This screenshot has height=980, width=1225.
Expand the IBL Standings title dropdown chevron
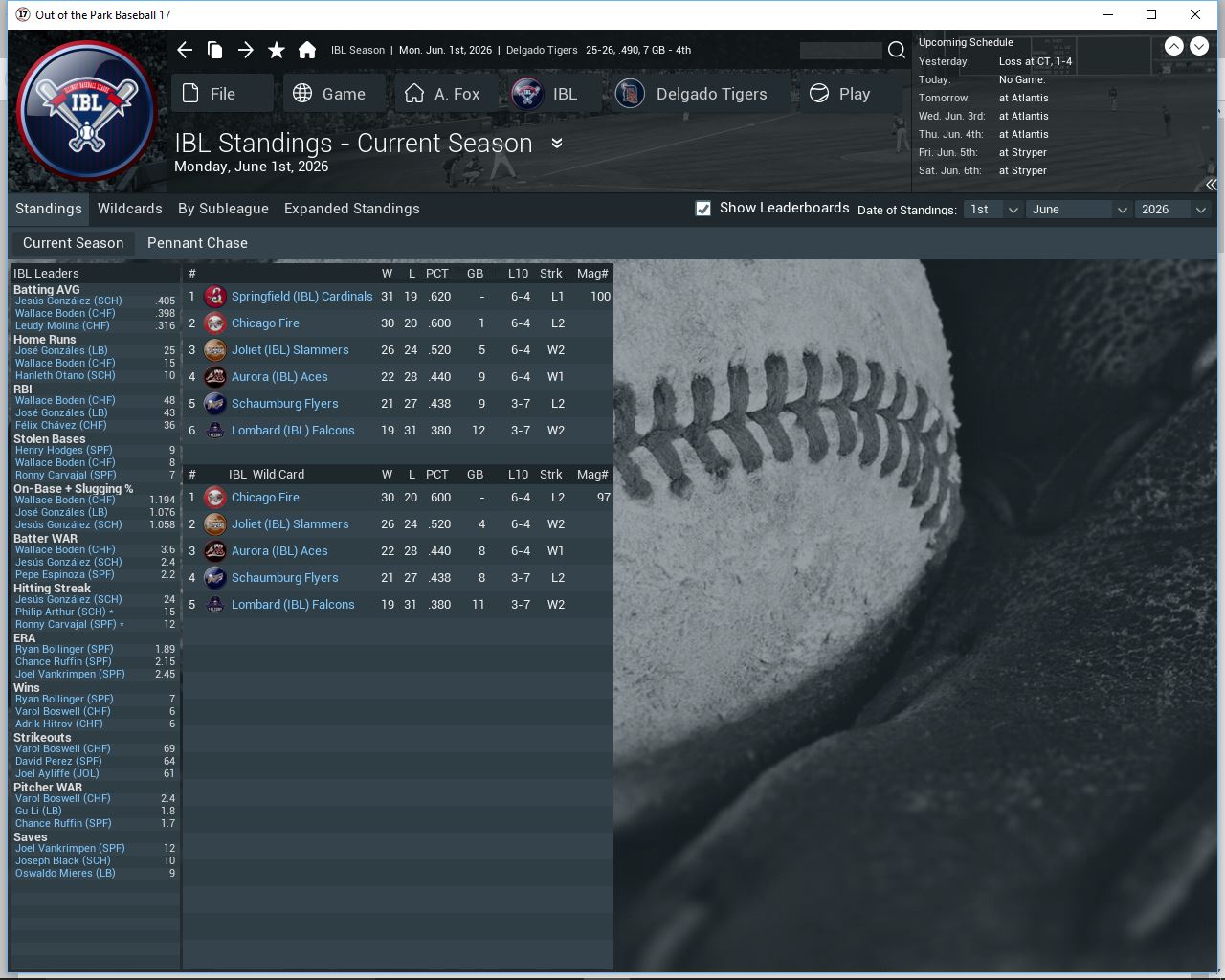[557, 144]
